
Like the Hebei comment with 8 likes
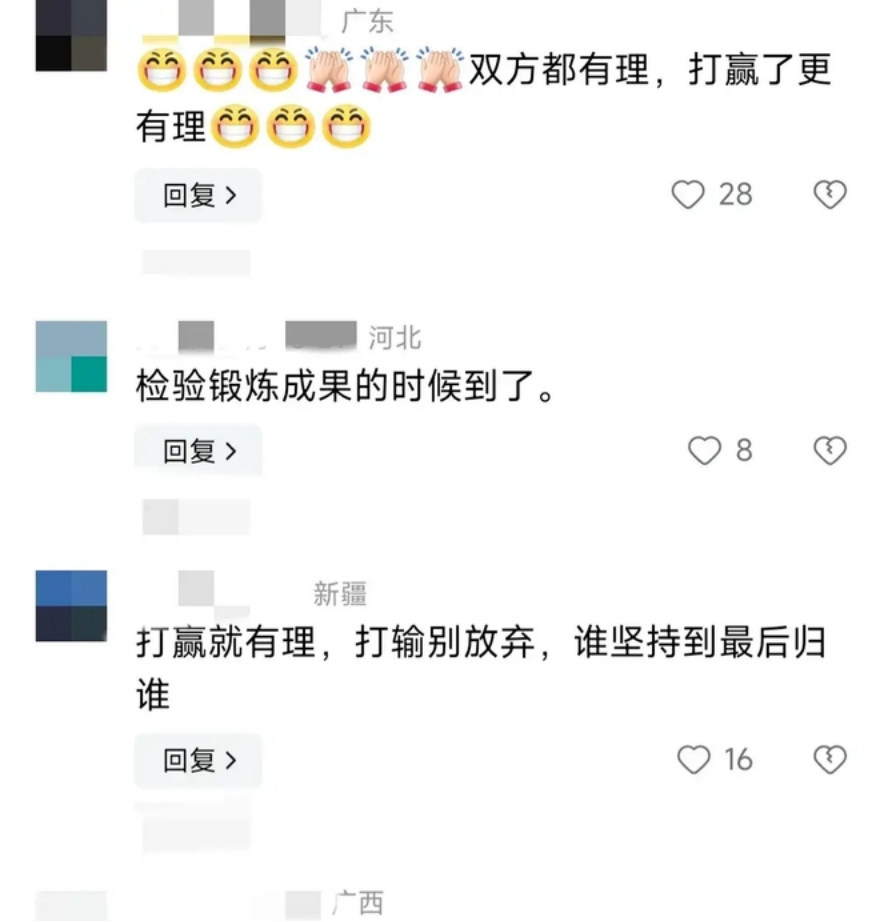[x=704, y=451]
